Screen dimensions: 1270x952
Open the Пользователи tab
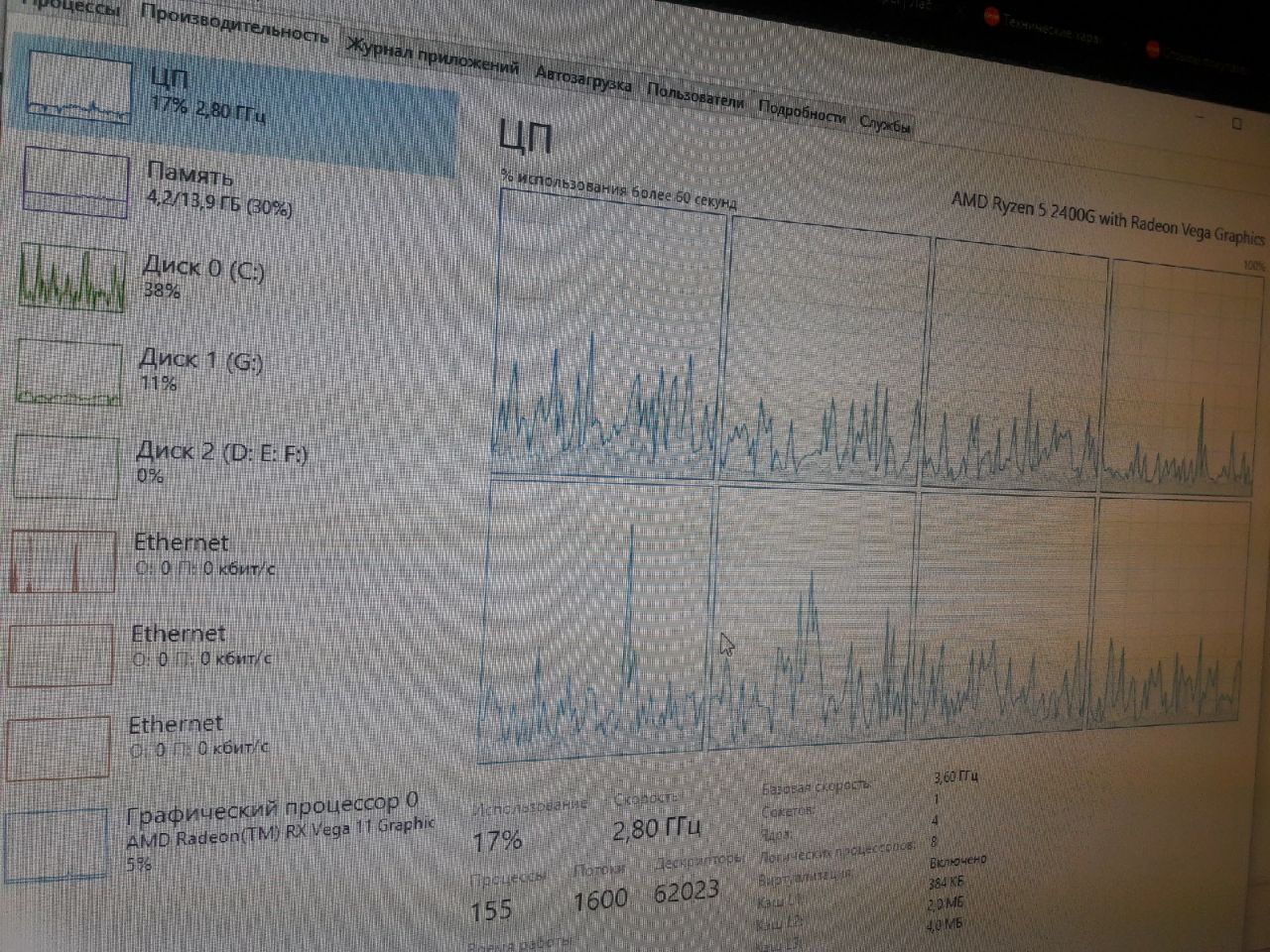(x=695, y=95)
